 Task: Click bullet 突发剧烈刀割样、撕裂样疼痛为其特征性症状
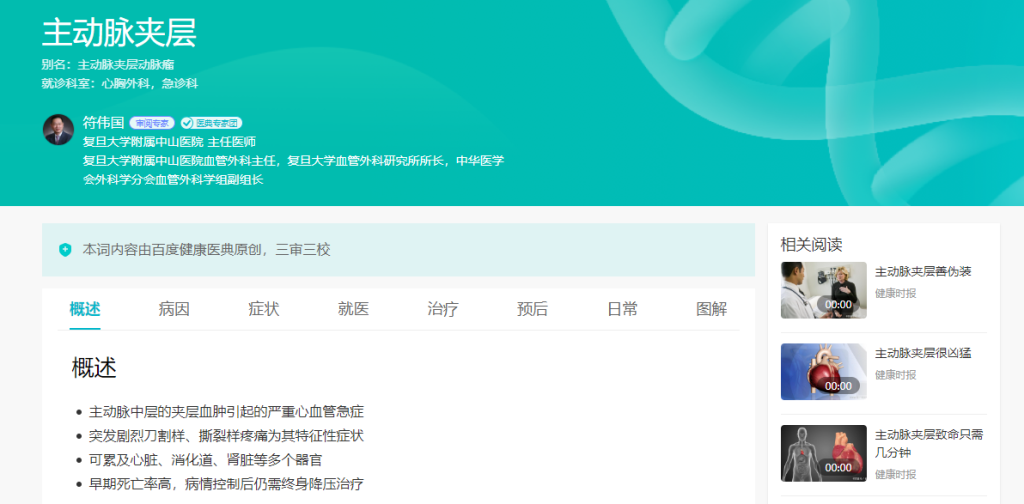pyautogui.click(x=226, y=436)
